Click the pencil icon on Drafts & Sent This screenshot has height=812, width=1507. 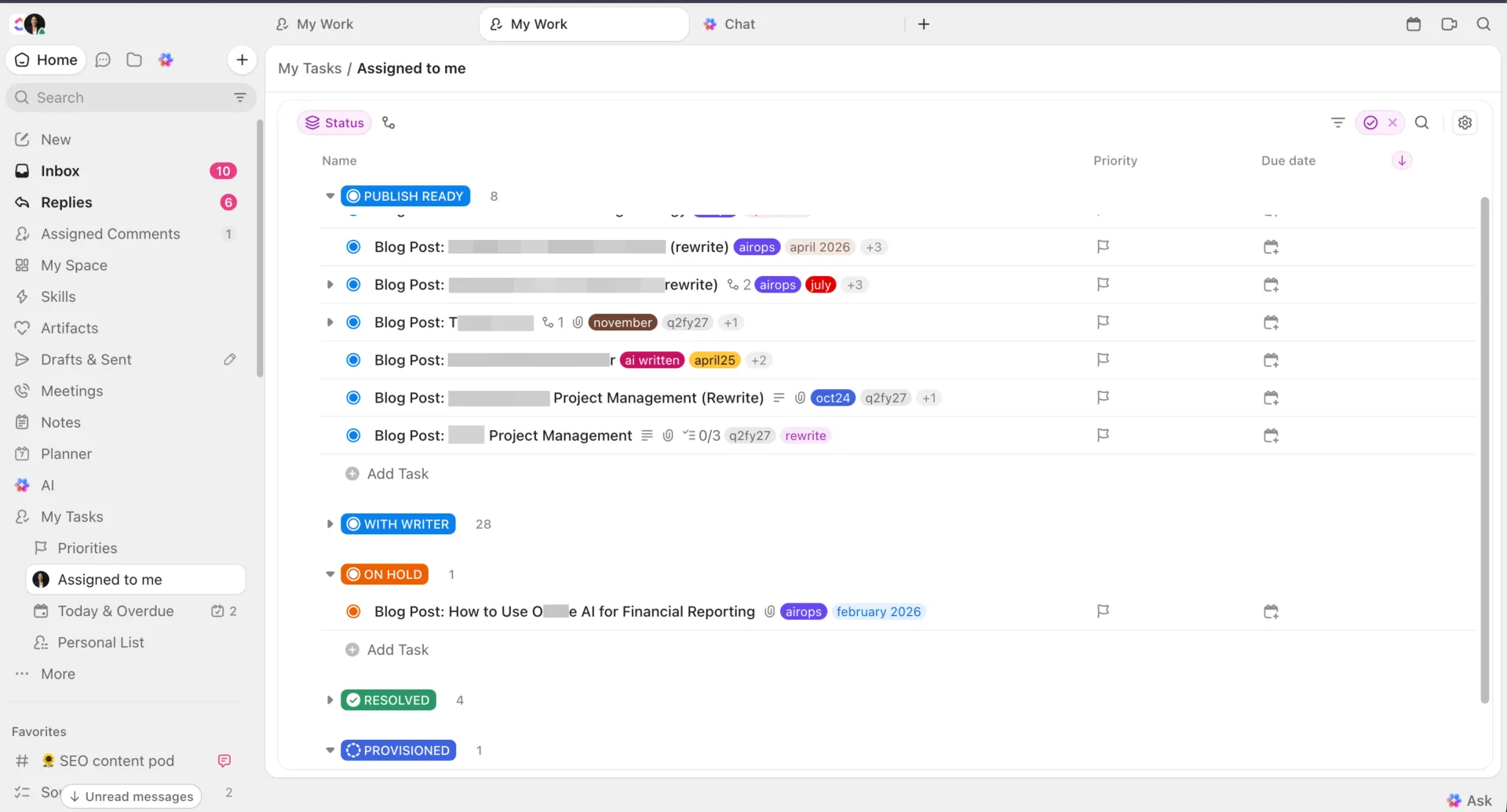(x=229, y=359)
